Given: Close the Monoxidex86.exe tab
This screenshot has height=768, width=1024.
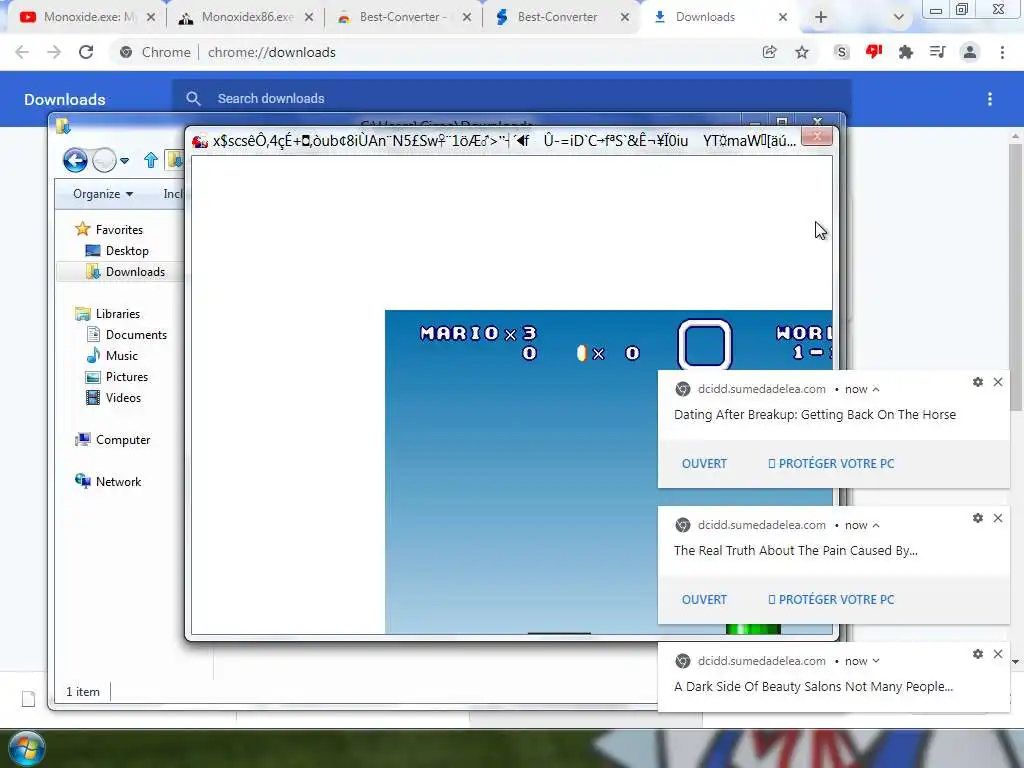Looking at the screenshot, I should tap(309, 18).
